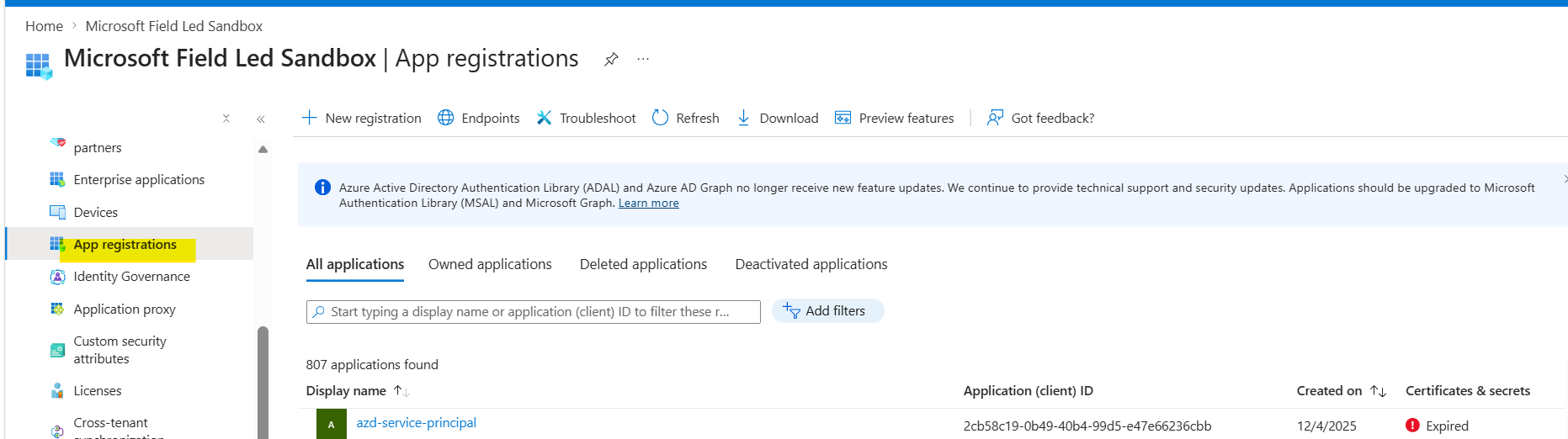The width and height of the screenshot is (1568, 439).
Task: Select the client ID 2cb58c19-0b49-40b4-99d5-e47e66236cbb
Action: (x=1087, y=426)
